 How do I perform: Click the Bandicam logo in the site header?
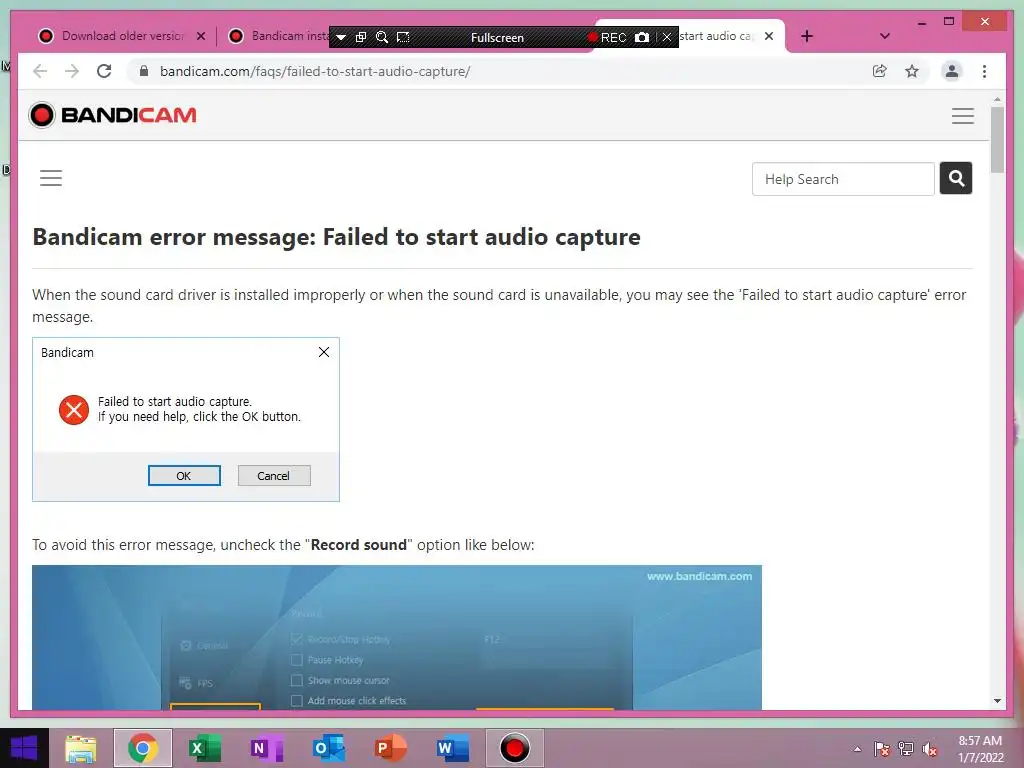pos(112,115)
